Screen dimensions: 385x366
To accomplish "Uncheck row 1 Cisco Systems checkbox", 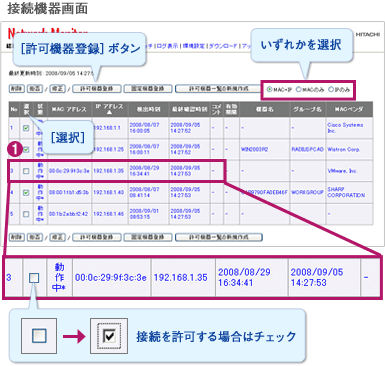I will click(x=26, y=128).
